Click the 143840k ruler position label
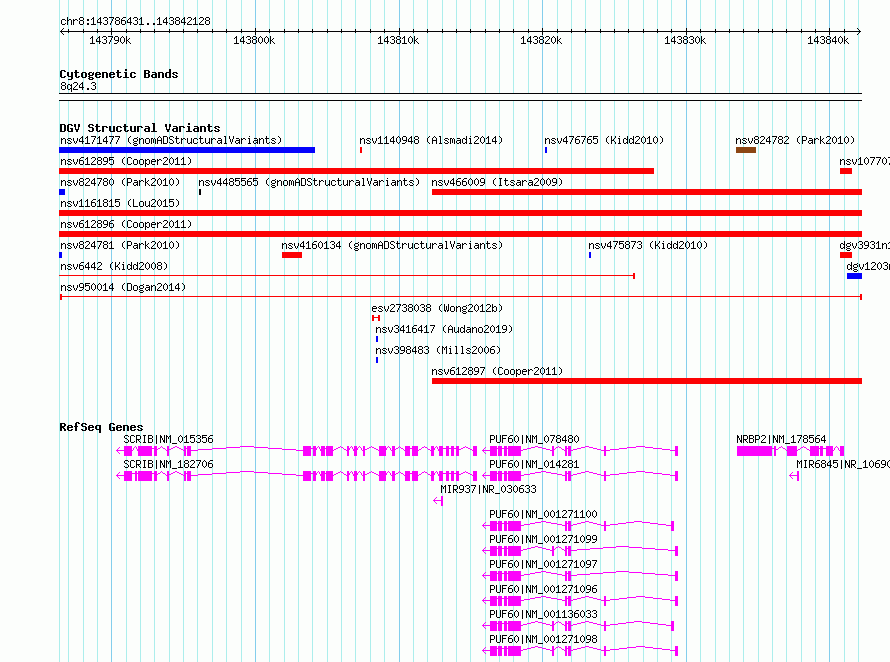Screen dimensions: 890x662 pyautogui.click(x=828, y=40)
